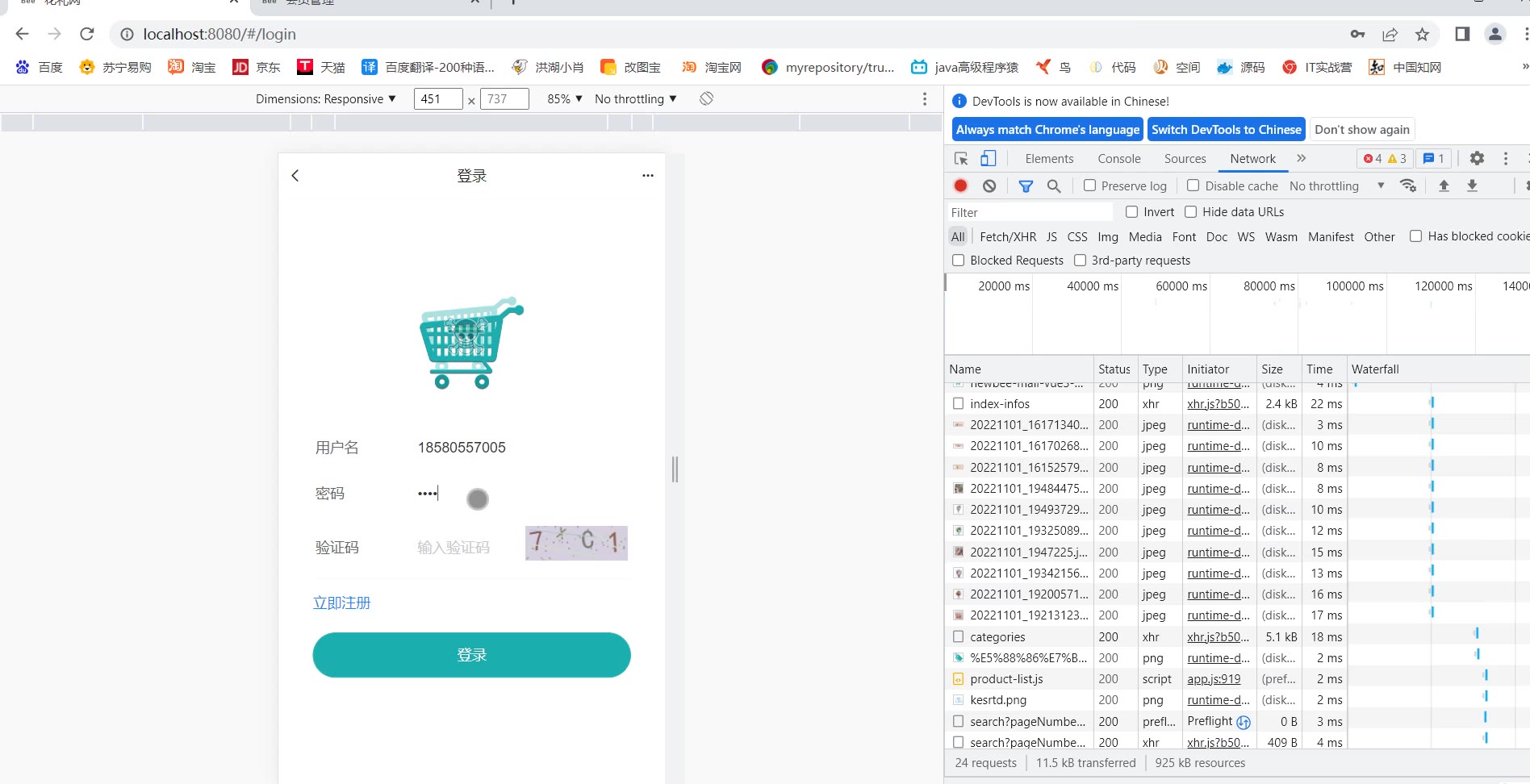Select the product-list.js request row
1530x784 pixels.
pyautogui.click(x=1237, y=679)
